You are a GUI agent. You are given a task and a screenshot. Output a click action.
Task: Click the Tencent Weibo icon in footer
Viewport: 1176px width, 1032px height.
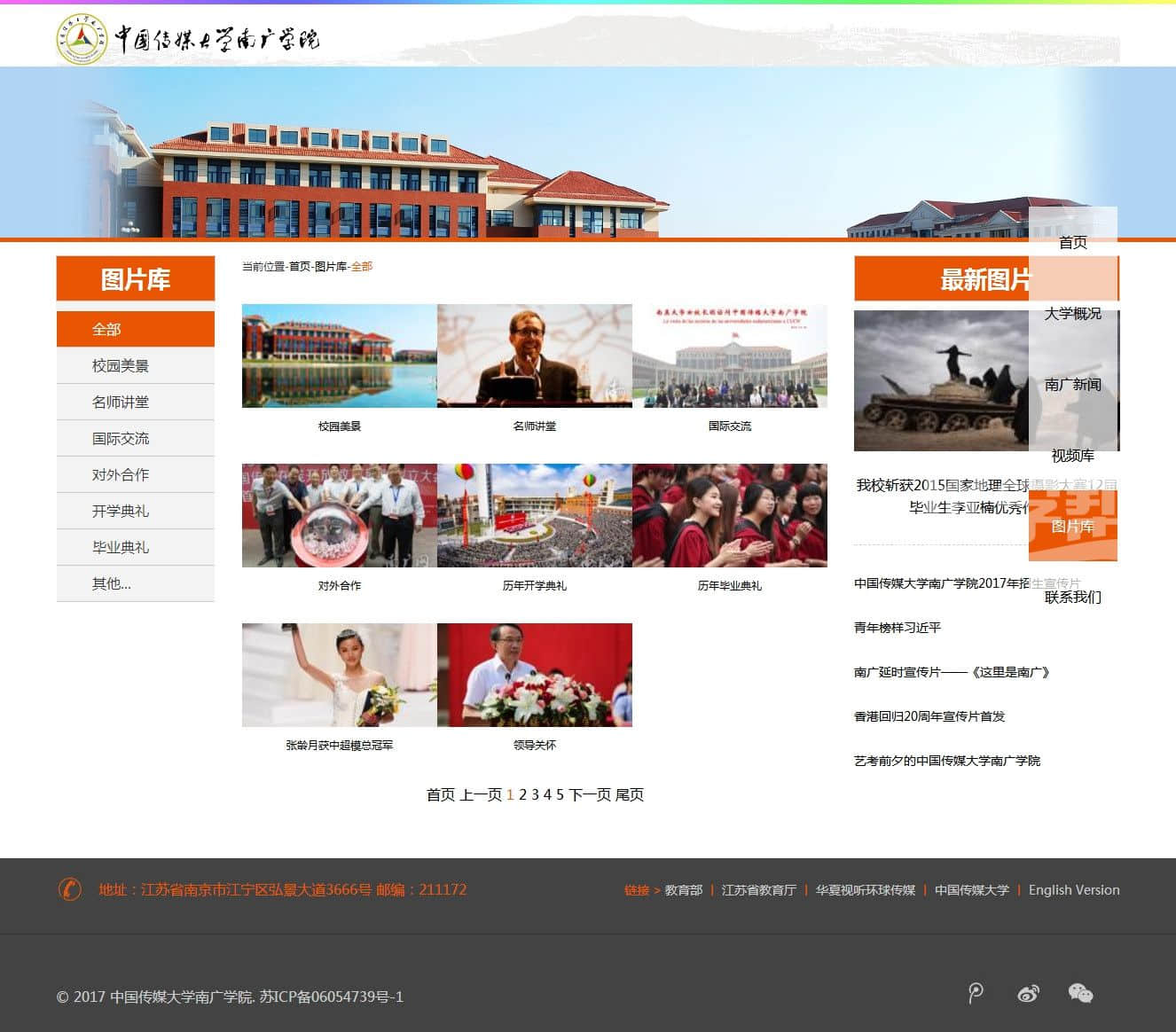click(x=976, y=993)
